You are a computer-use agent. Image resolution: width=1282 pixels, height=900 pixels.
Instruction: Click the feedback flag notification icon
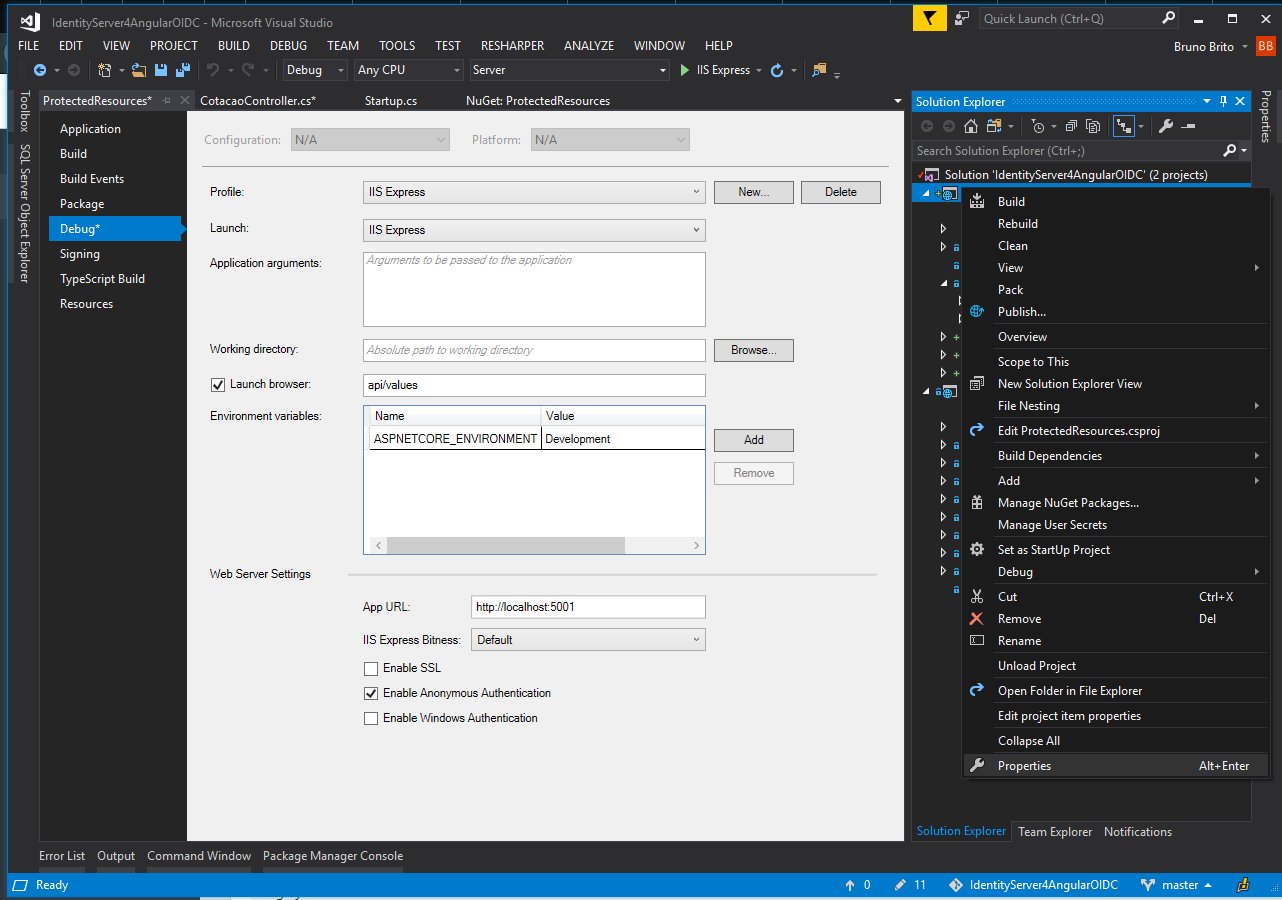click(x=929, y=18)
